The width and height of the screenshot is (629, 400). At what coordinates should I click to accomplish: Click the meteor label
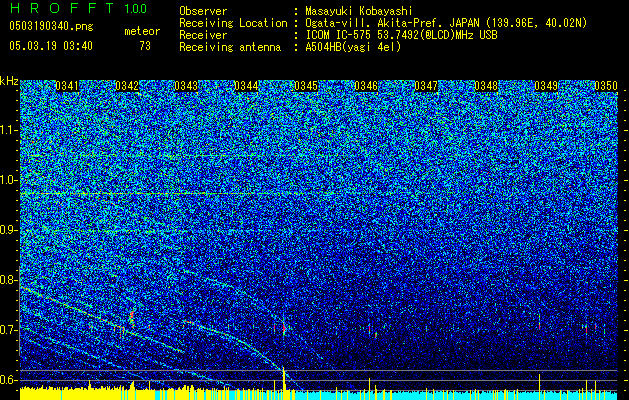[x=142, y=31]
